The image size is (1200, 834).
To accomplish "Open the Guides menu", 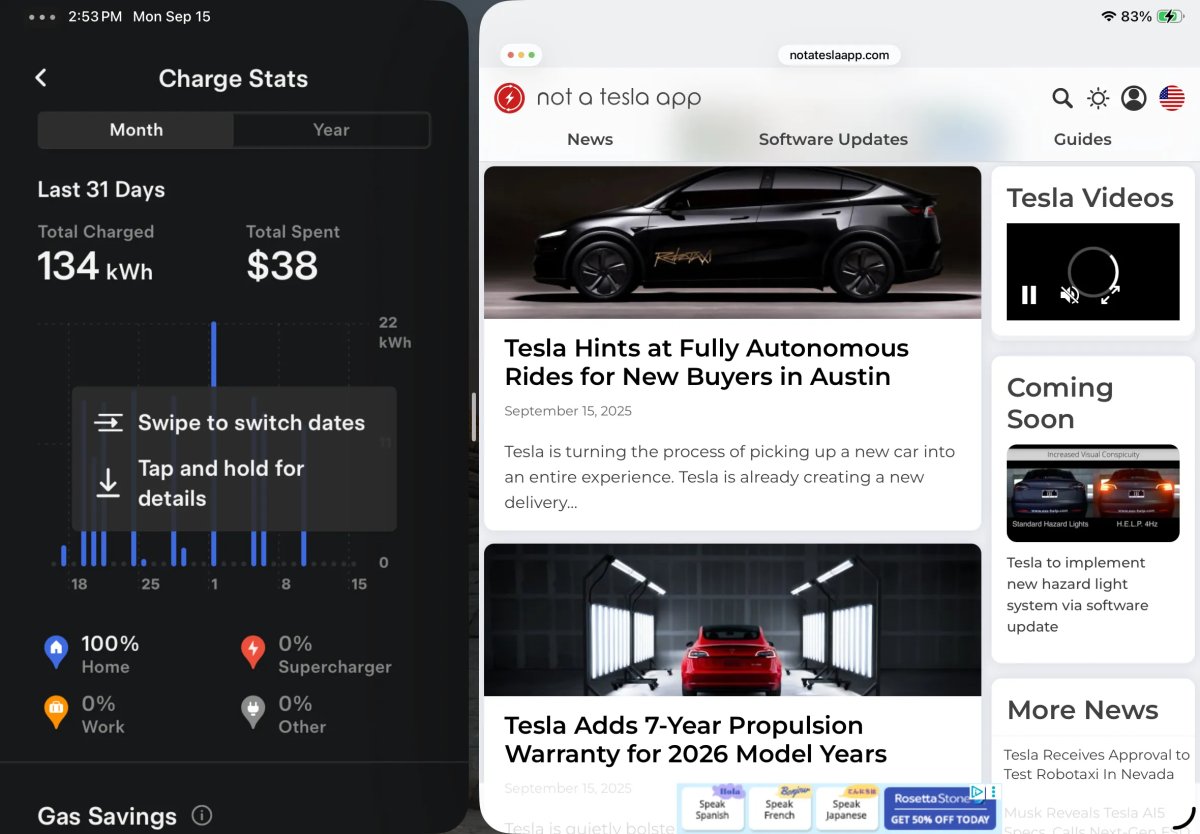I will [1083, 140].
